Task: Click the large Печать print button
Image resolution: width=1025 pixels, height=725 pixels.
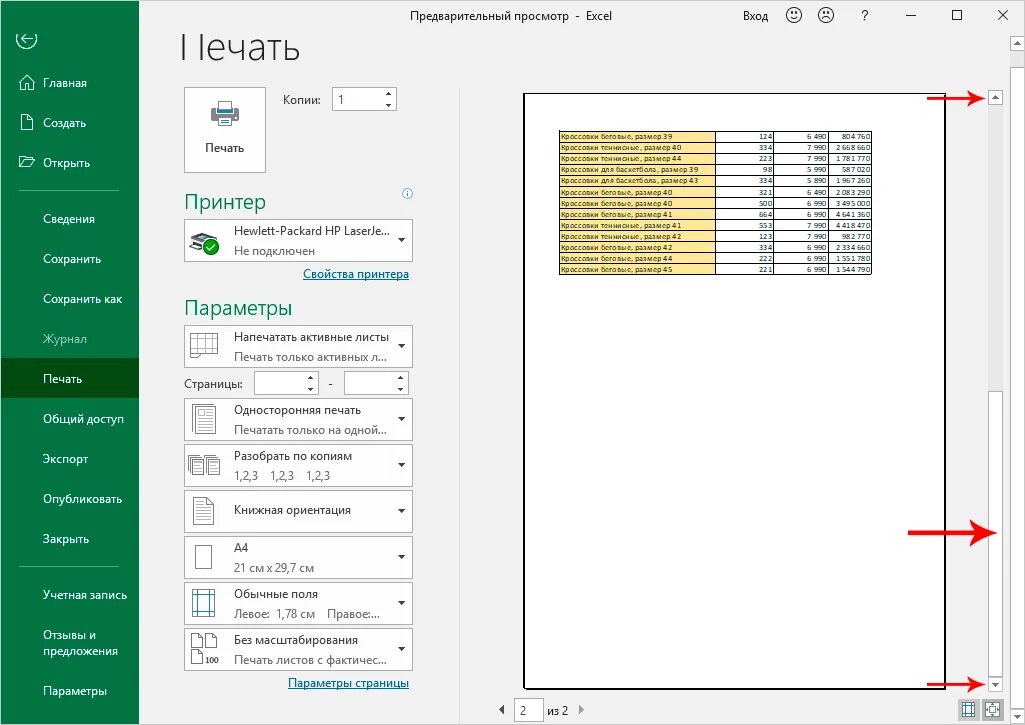Action: tap(225, 130)
